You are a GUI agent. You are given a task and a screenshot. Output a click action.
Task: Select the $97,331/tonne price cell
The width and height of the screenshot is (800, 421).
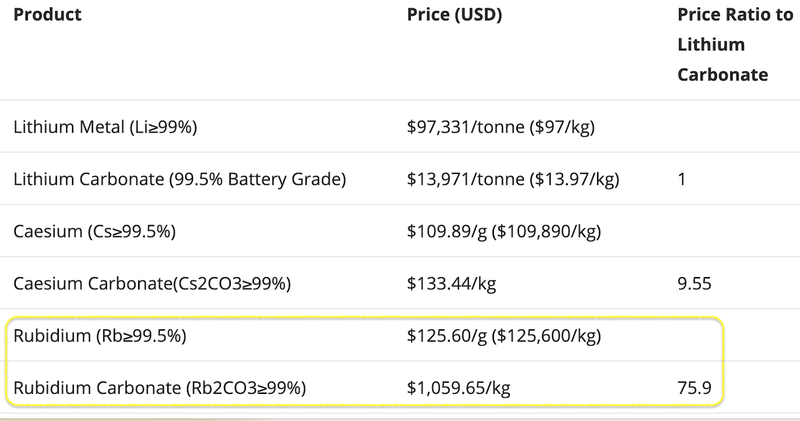click(501, 127)
